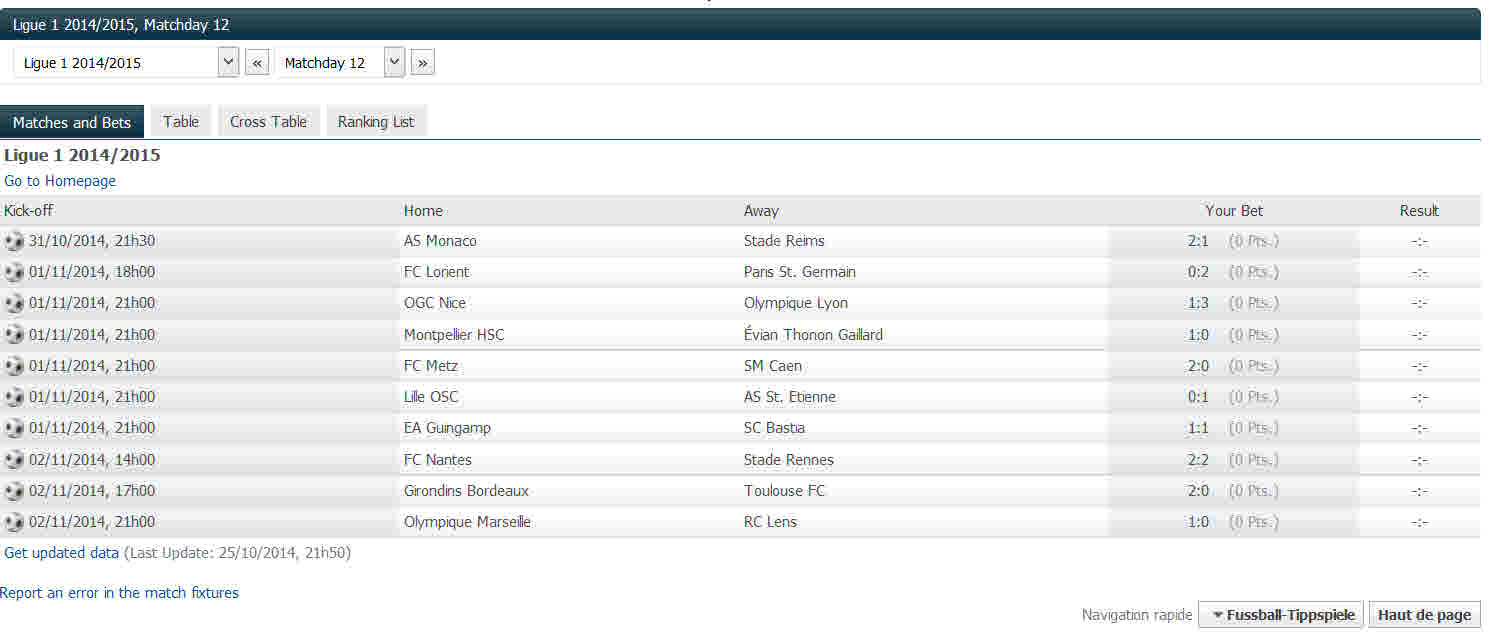Viewport: 1489px width, 637px height.
Task: Report an error in the match fixtures
Action: point(119,593)
